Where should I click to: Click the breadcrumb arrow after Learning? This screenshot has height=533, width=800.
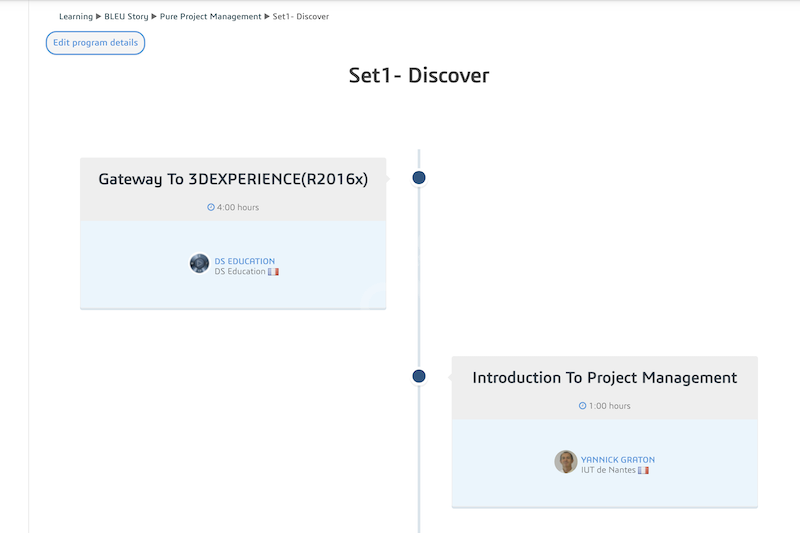[x=98, y=16]
